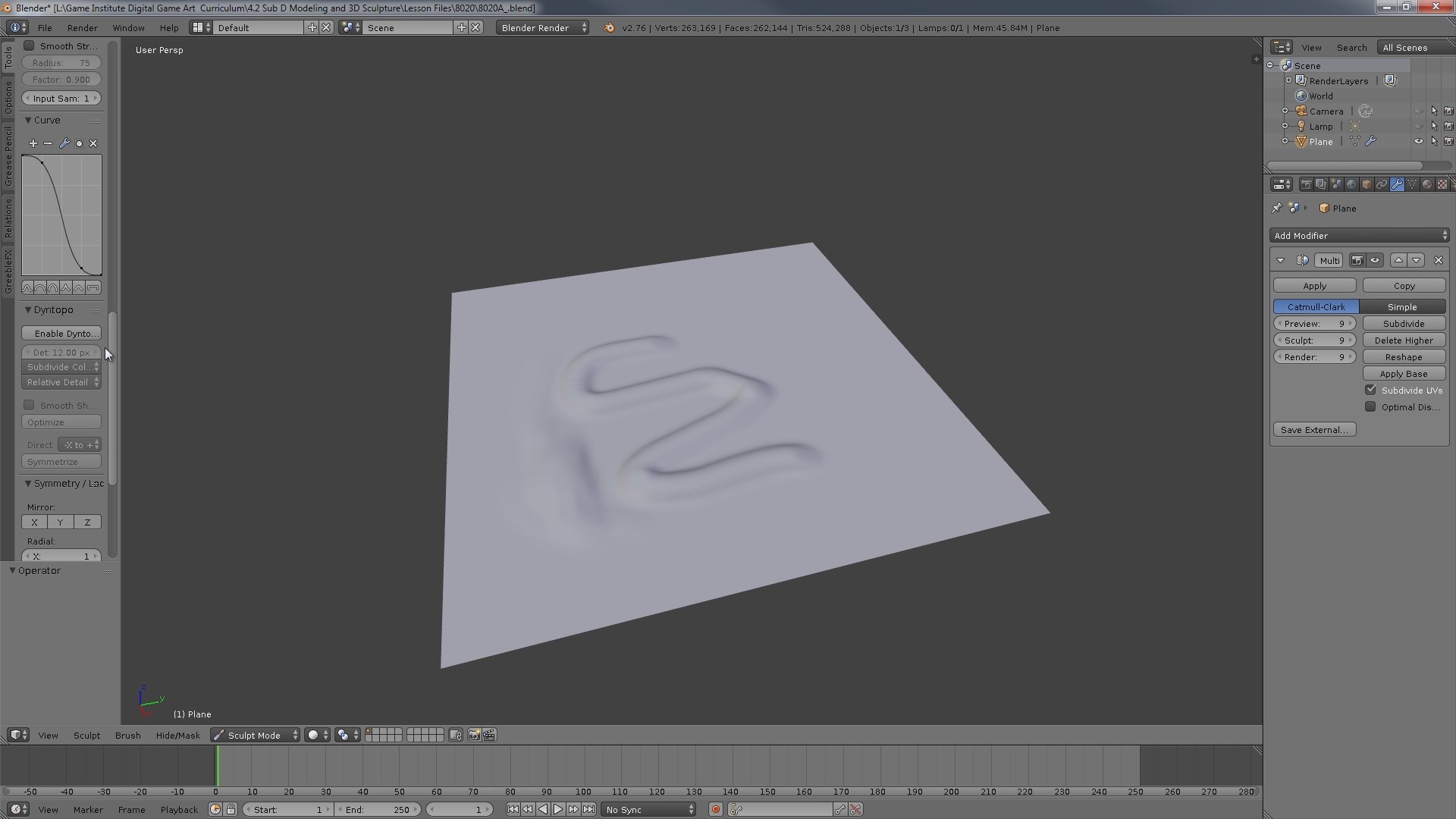Open the Help menu in menu bar
Image resolution: width=1456 pixels, height=819 pixels.
pyautogui.click(x=168, y=27)
